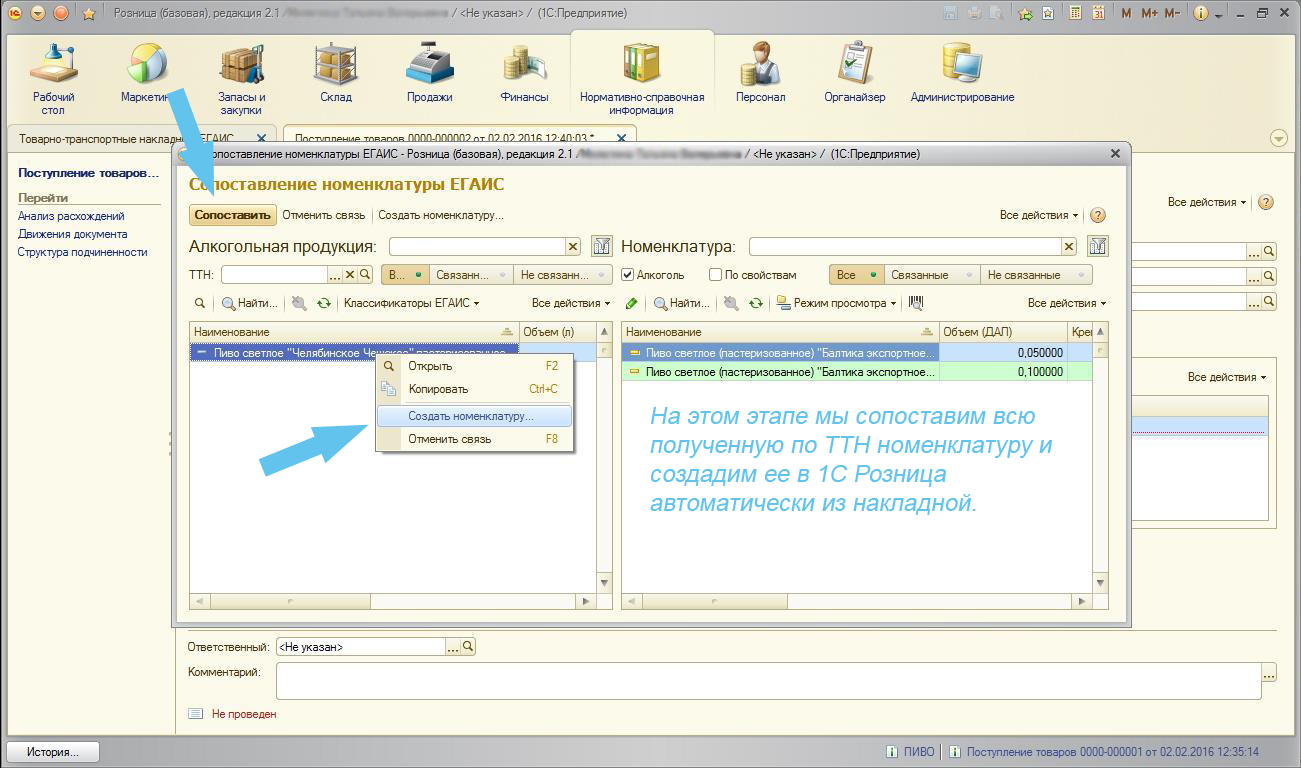This screenshot has width=1301, height=768.
Task: Click Отменить связь in dialog toolbar
Action: [x=325, y=215]
